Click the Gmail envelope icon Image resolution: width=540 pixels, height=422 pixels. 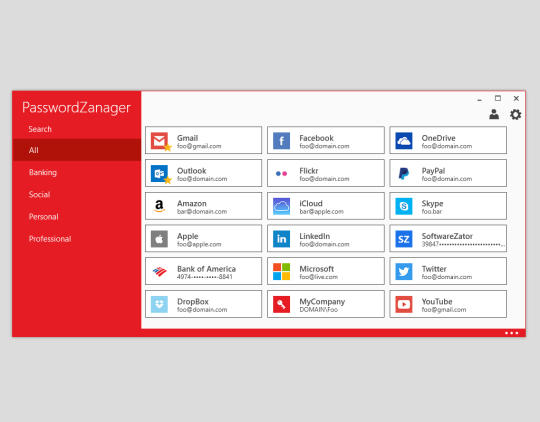pyautogui.click(x=159, y=141)
